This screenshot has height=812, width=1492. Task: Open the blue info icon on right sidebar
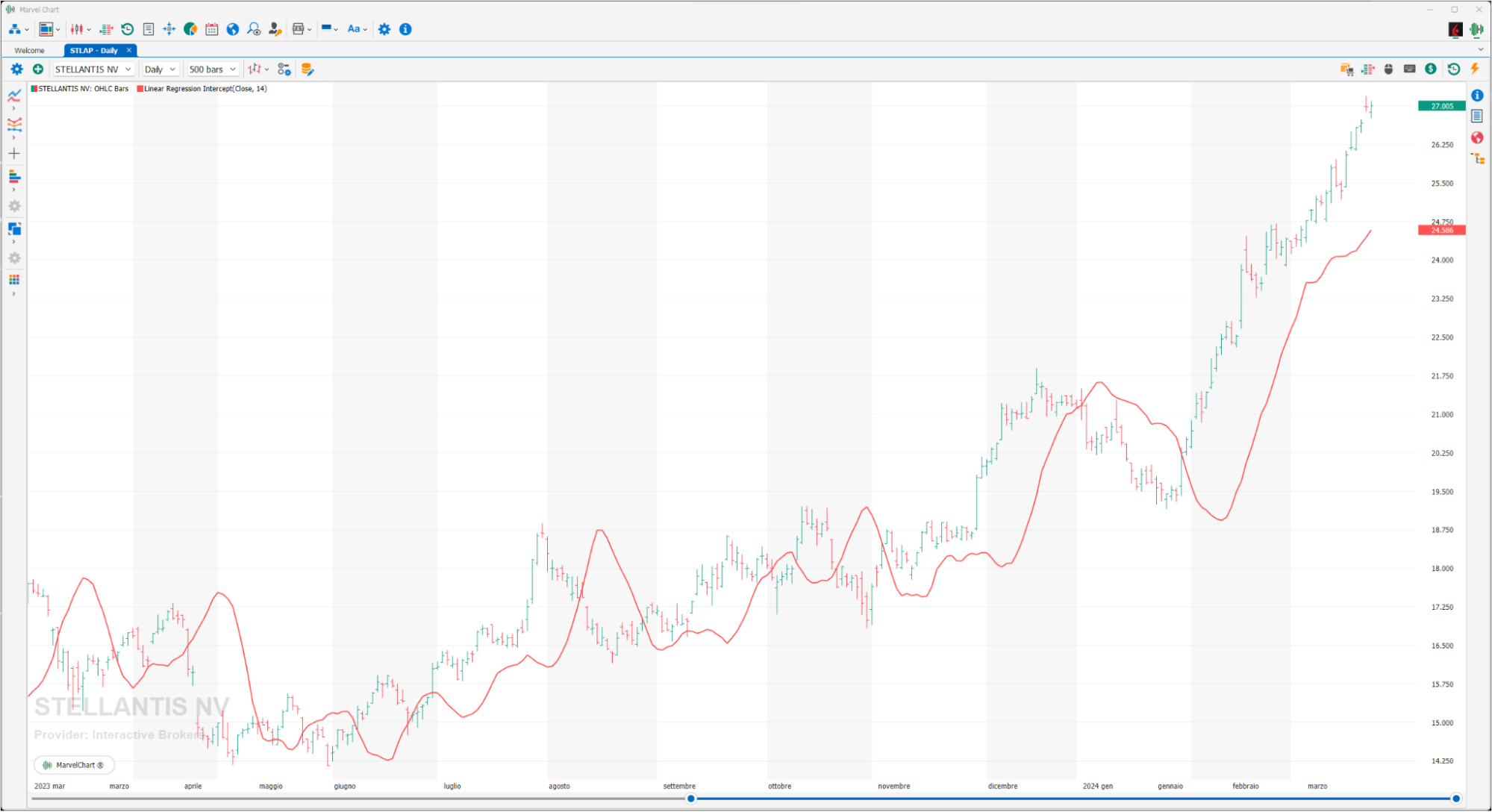(1477, 95)
